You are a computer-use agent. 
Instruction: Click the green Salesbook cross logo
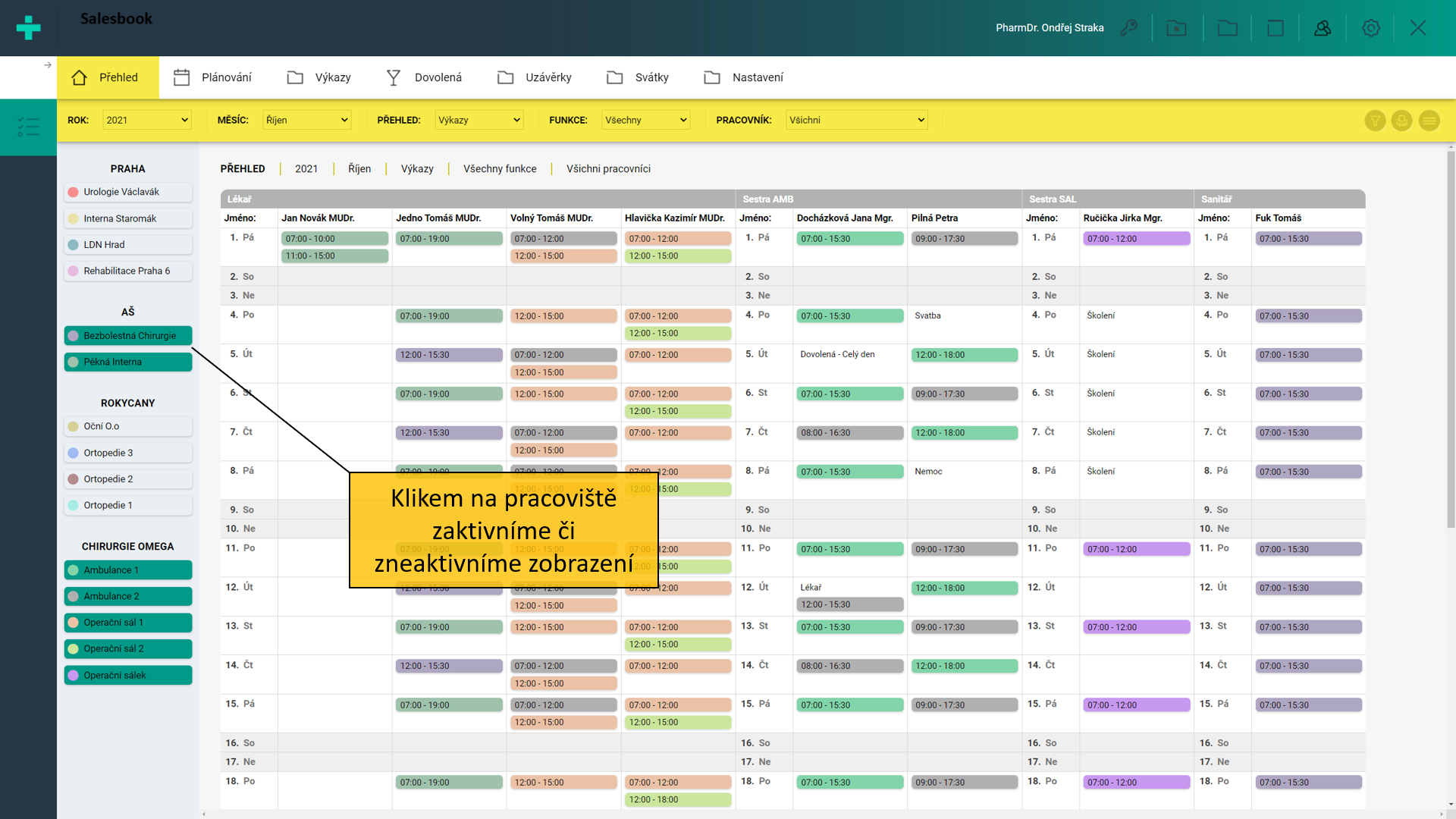point(28,28)
